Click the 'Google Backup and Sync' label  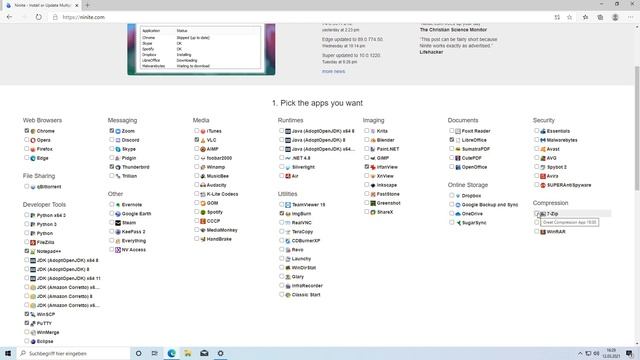(490, 205)
